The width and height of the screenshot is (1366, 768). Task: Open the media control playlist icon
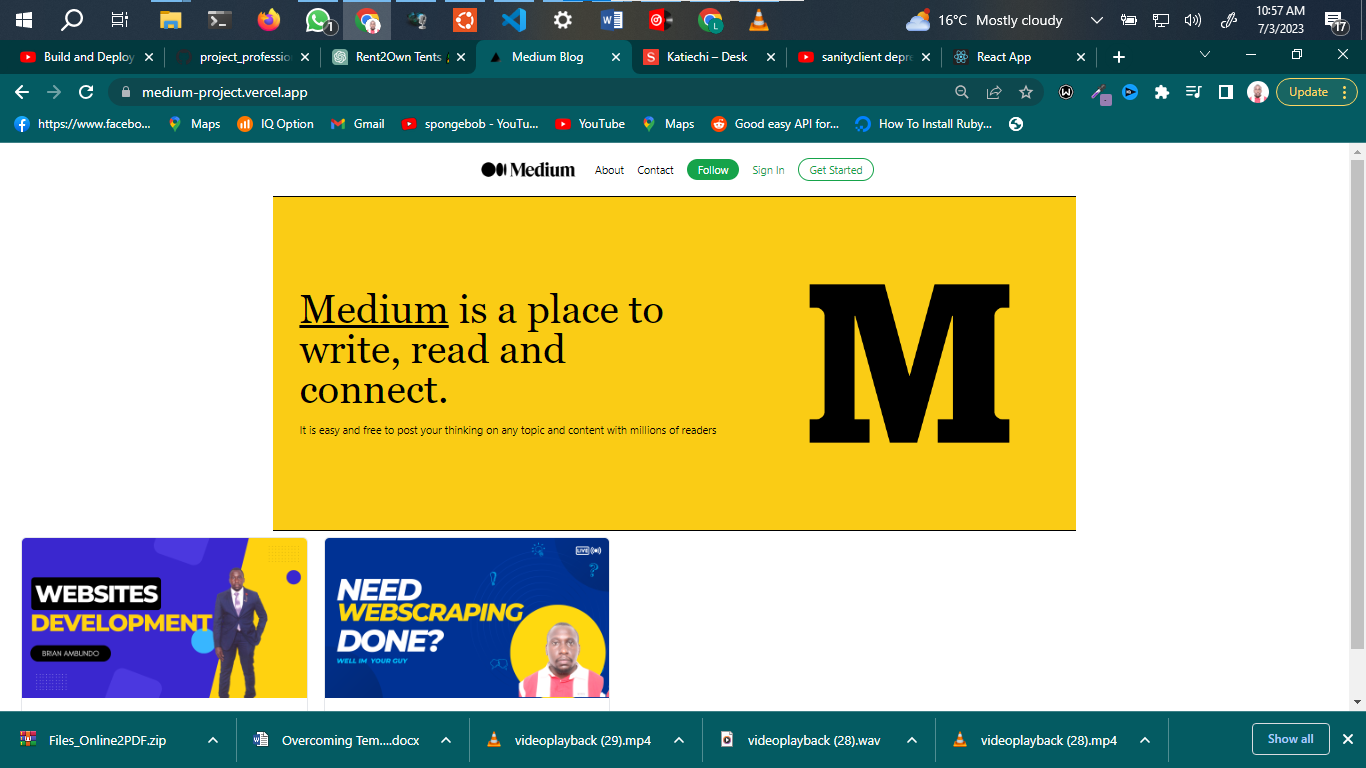[1193, 92]
